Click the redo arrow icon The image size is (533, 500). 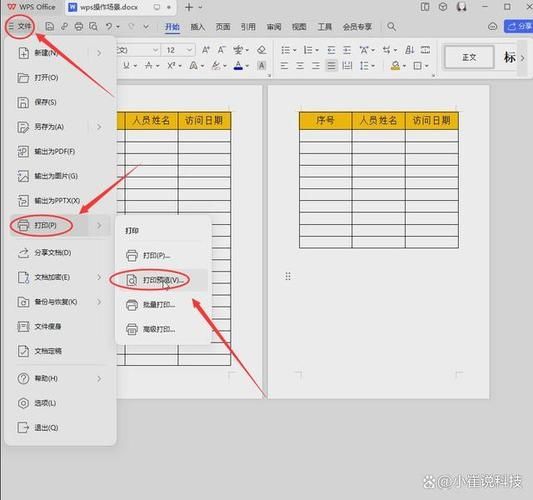(x=131, y=26)
